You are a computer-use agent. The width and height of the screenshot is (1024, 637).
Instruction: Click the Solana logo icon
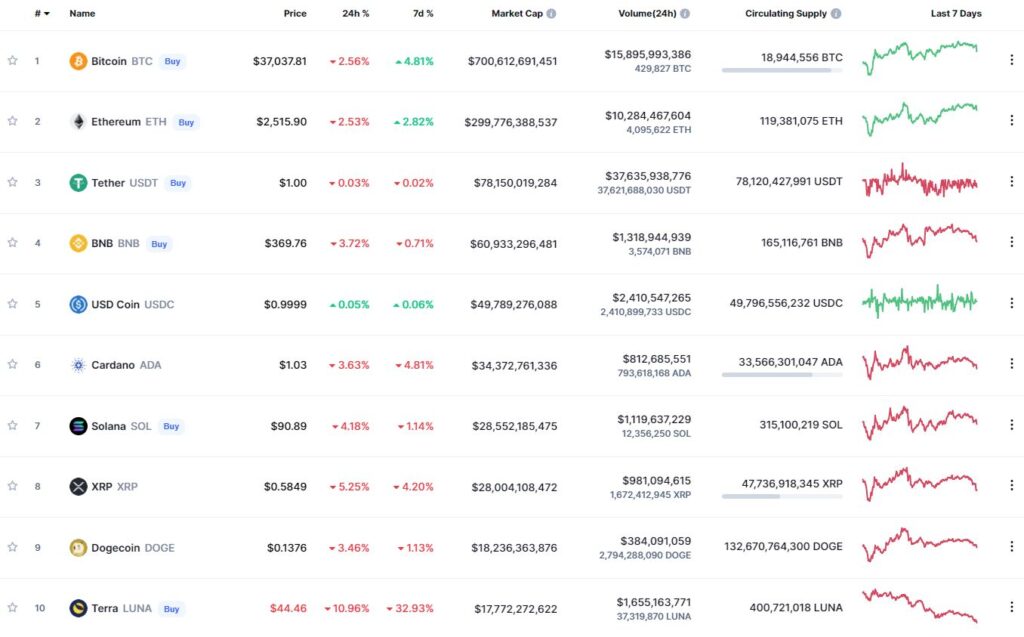point(78,426)
